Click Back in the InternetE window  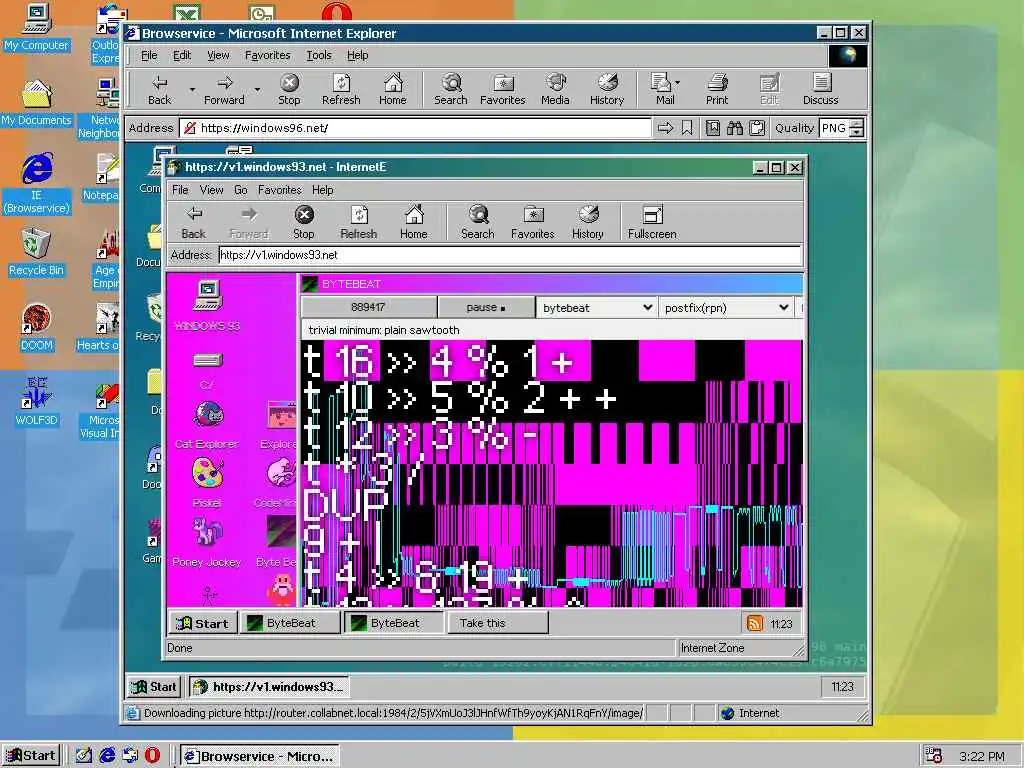(193, 223)
